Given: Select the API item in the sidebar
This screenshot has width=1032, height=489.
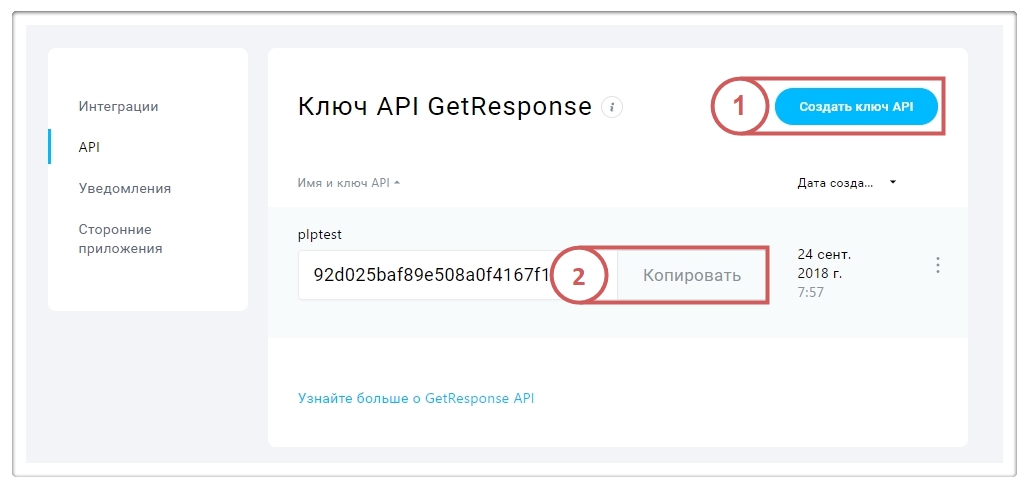Looking at the screenshot, I should tap(89, 147).
